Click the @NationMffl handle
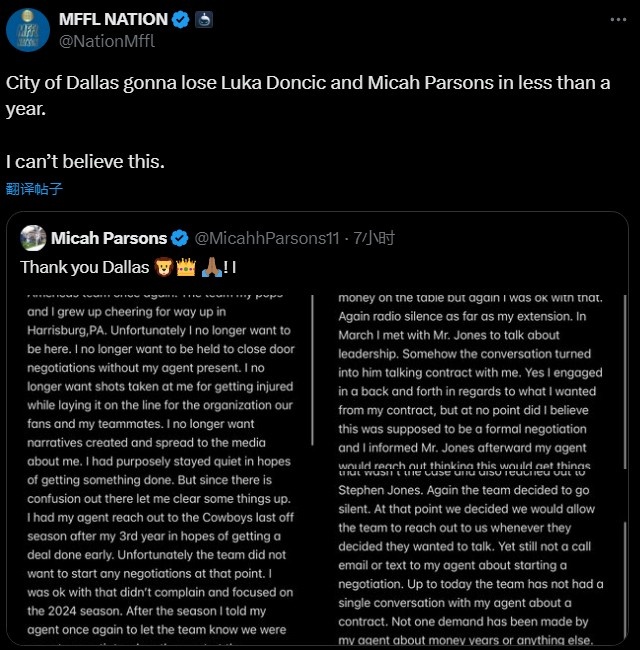This screenshot has width=640, height=650. [x=107, y=41]
